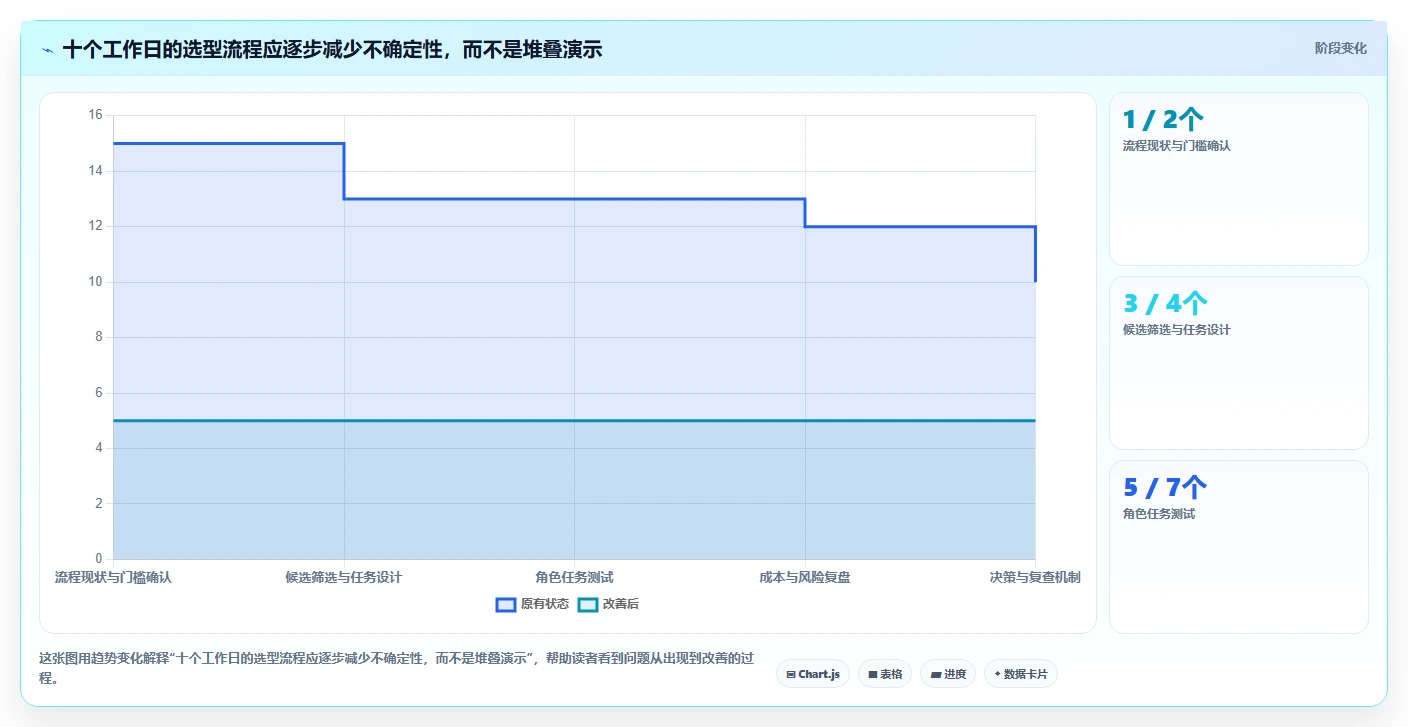
Task: Click the 改善后 teal legend swatch
Action: coord(588,604)
